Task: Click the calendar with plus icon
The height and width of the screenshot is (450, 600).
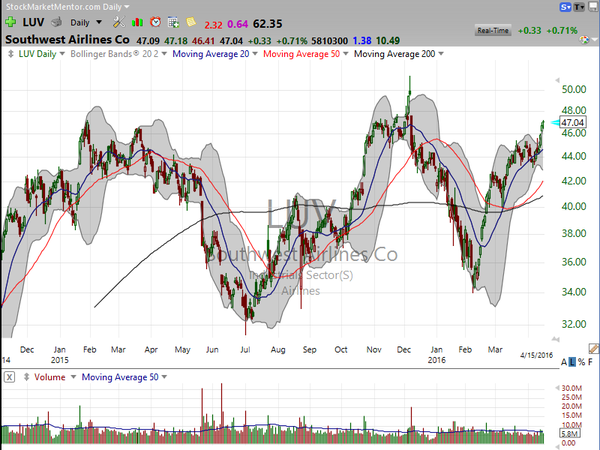Action: tap(173, 23)
